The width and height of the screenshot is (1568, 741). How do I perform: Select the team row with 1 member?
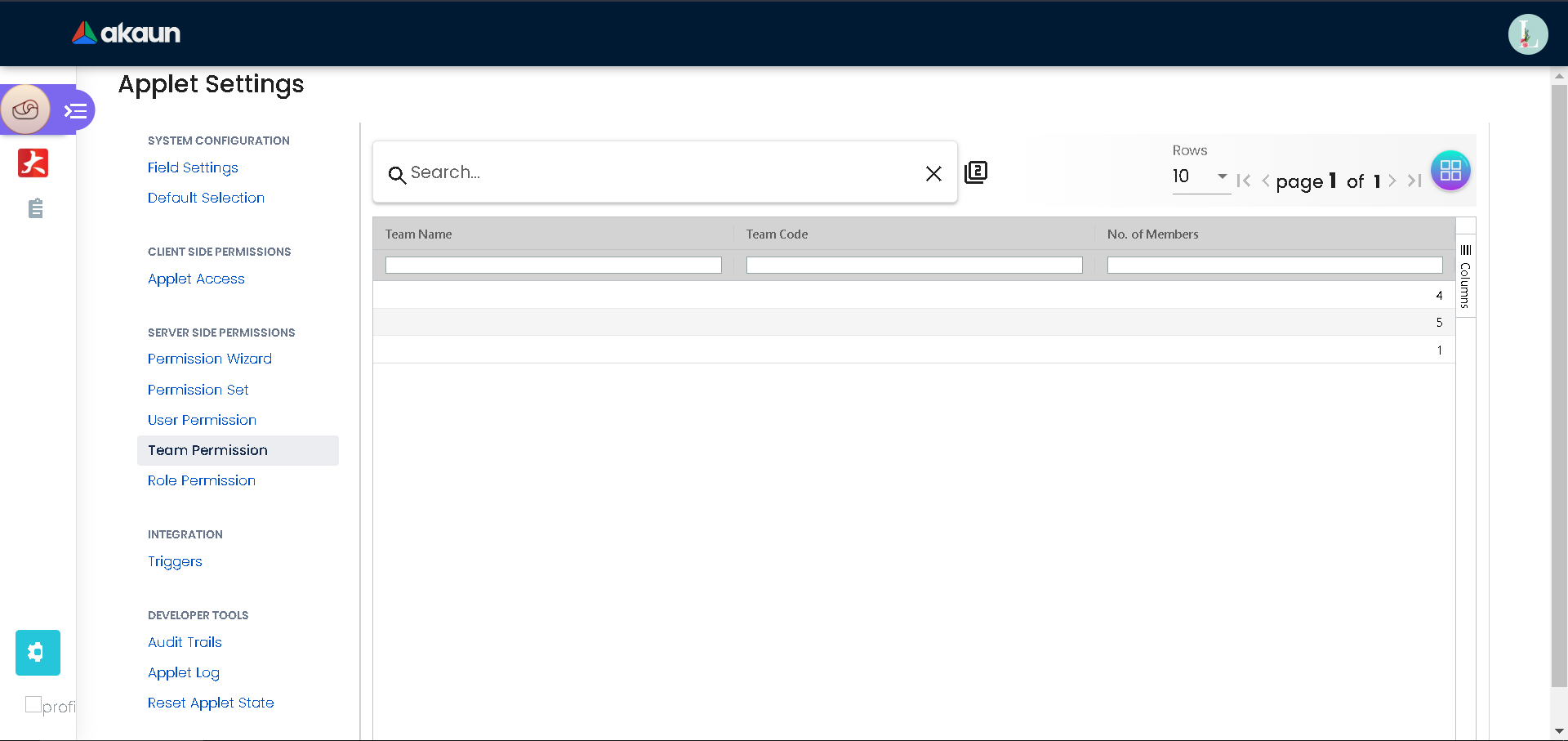click(914, 350)
